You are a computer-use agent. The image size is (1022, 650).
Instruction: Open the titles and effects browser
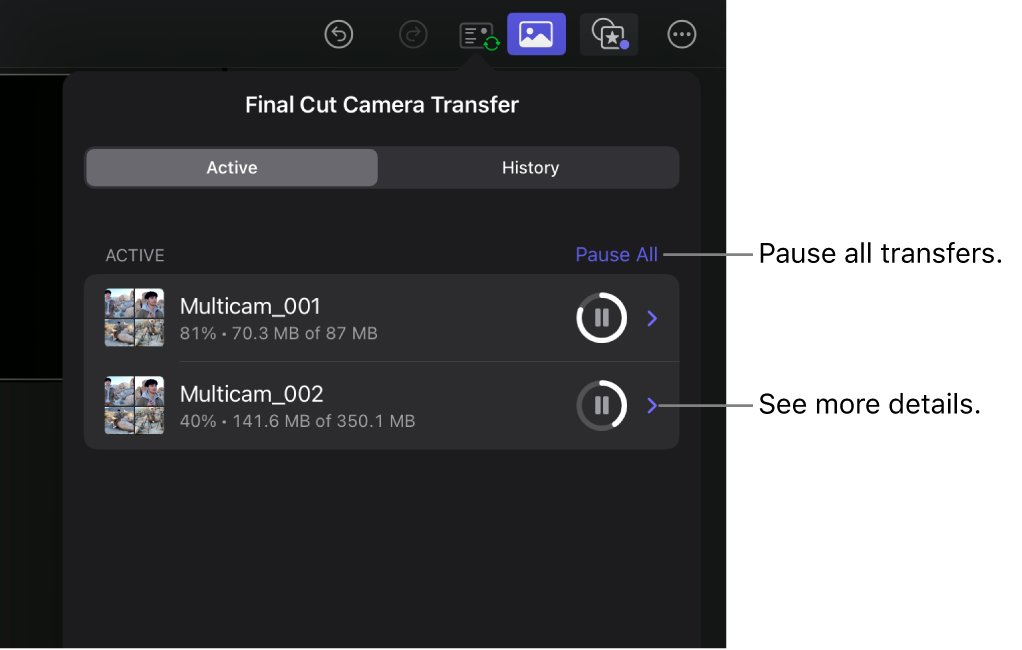pyautogui.click(x=608, y=33)
